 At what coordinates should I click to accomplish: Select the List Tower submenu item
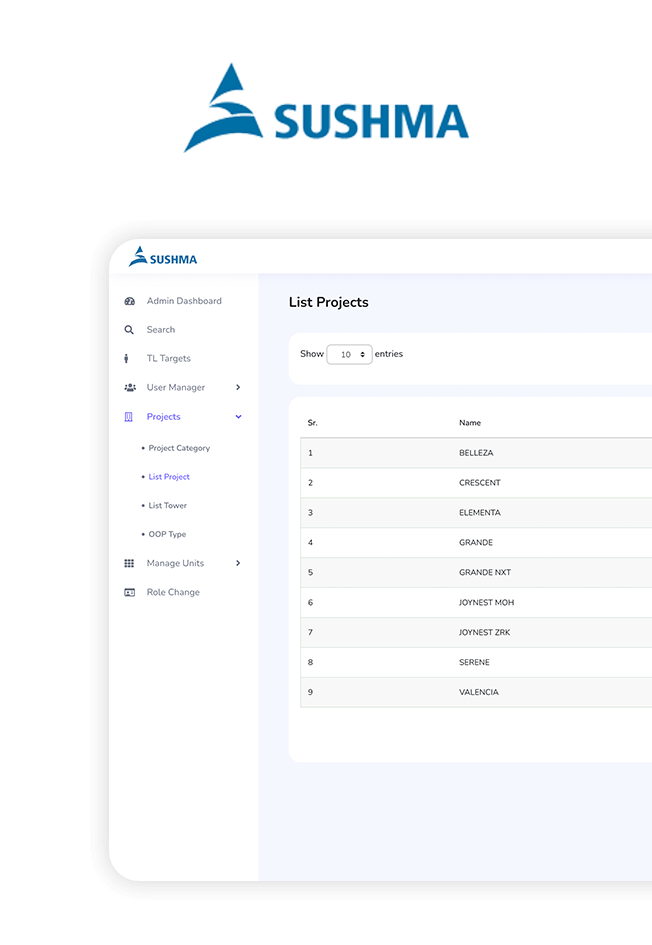click(x=167, y=506)
